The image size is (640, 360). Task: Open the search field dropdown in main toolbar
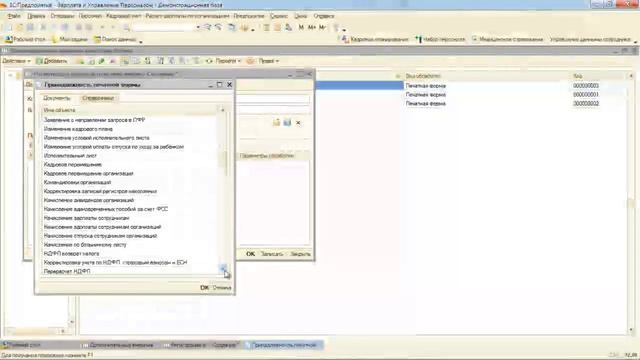click(x=198, y=28)
